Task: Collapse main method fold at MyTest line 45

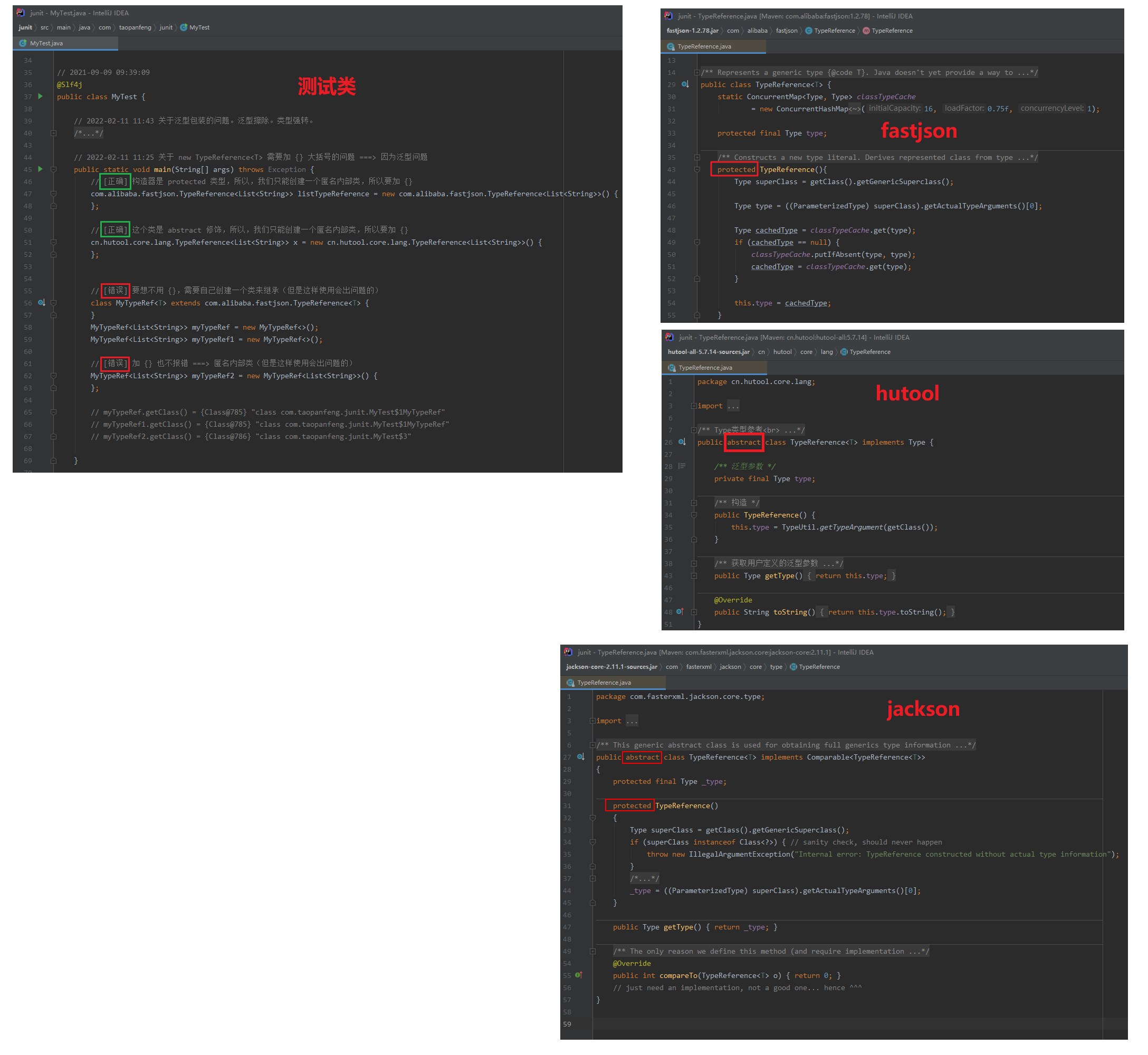Action: coord(54,169)
